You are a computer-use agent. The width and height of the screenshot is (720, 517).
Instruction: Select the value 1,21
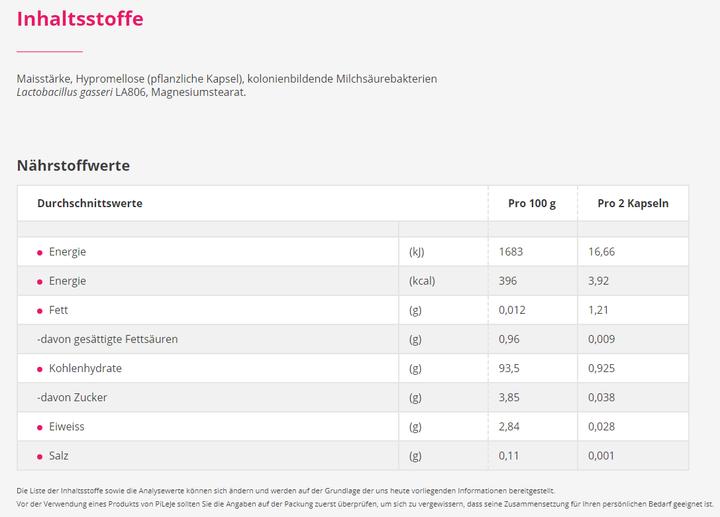pyautogui.click(x=598, y=310)
